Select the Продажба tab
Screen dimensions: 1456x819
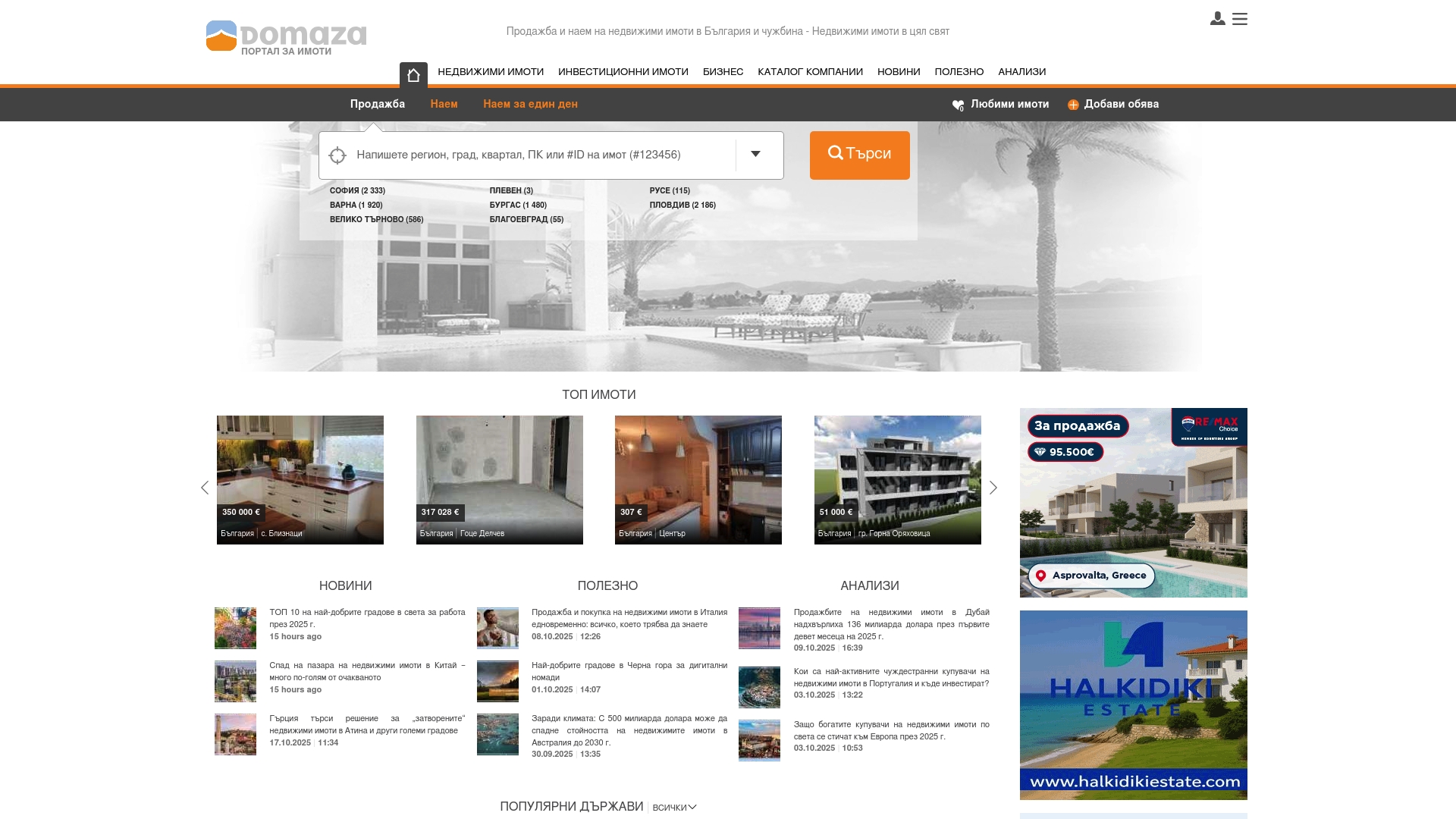(x=377, y=104)
